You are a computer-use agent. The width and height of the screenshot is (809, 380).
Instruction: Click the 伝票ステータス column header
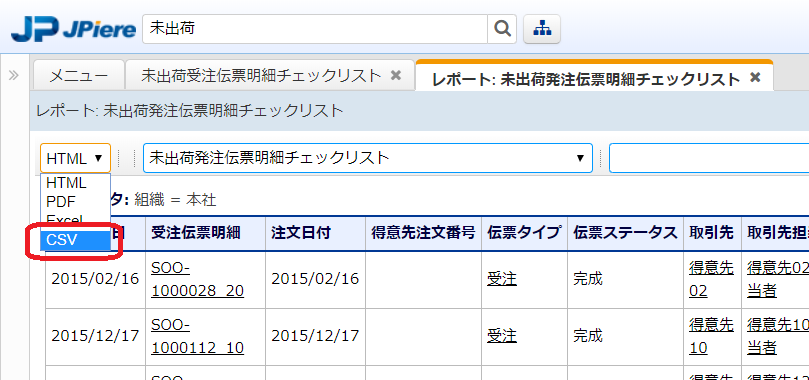click(625, 234)
